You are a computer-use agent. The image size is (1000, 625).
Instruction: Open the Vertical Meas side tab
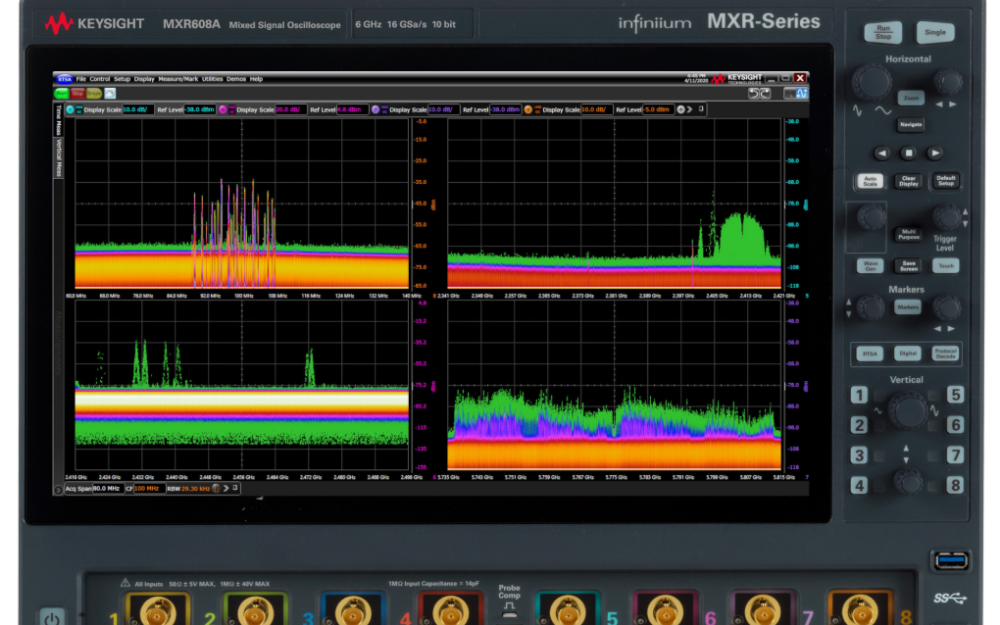[59, 158]
